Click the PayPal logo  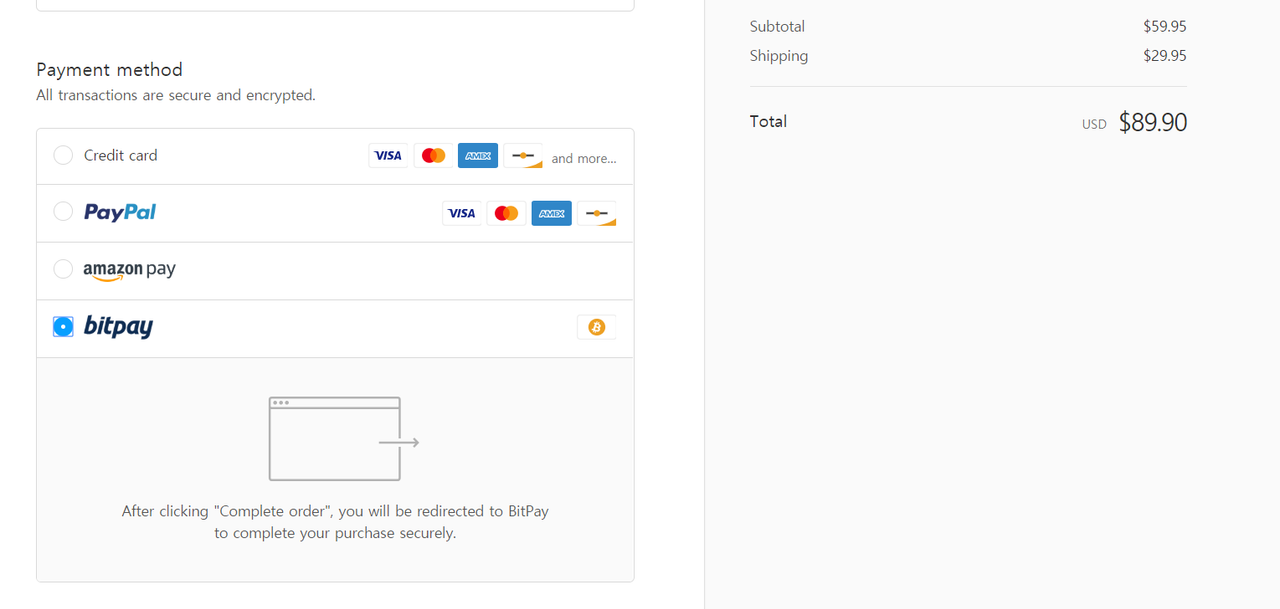(120, 212)
